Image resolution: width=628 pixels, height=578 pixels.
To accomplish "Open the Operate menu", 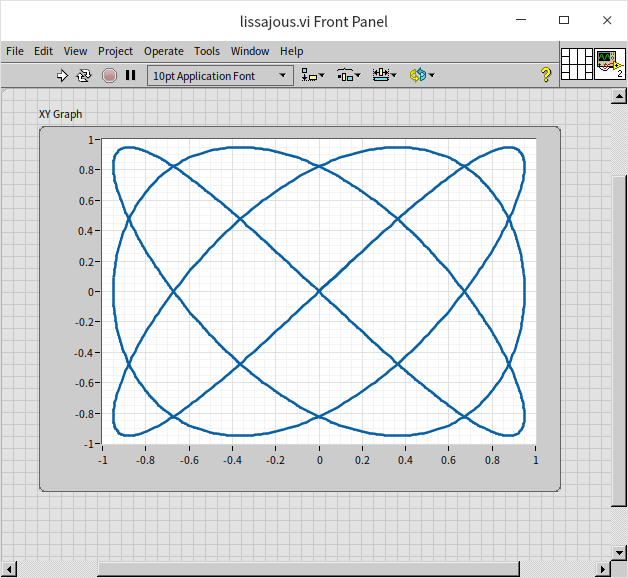I will pyautogui.click(x=163, y=51).
